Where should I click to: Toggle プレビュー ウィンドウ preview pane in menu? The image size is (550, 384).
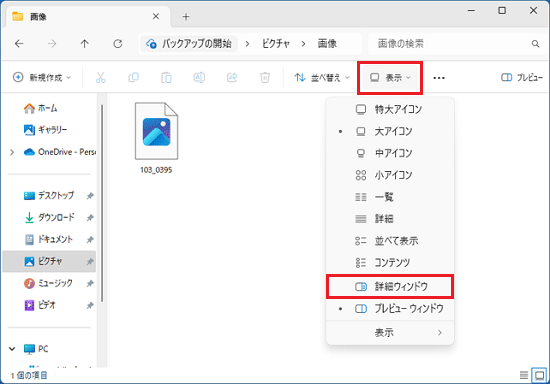[x=390, y=309]
